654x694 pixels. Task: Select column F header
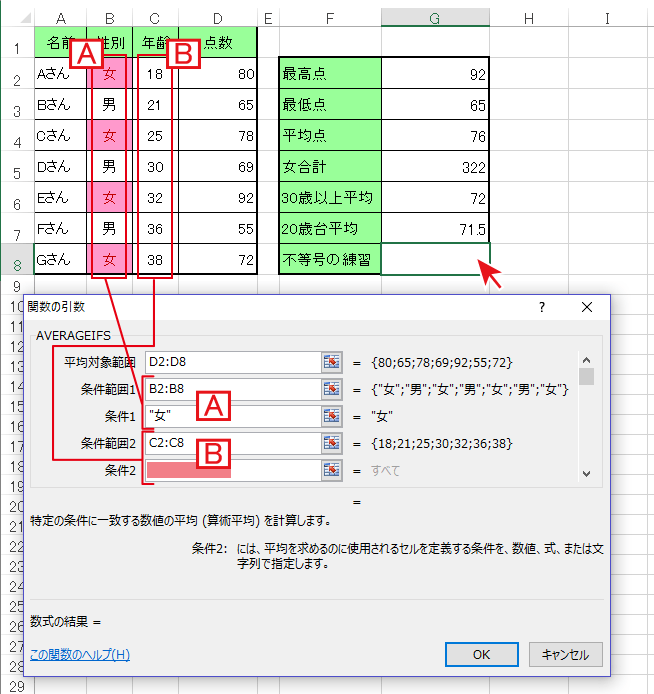click(x=330, y=19)
